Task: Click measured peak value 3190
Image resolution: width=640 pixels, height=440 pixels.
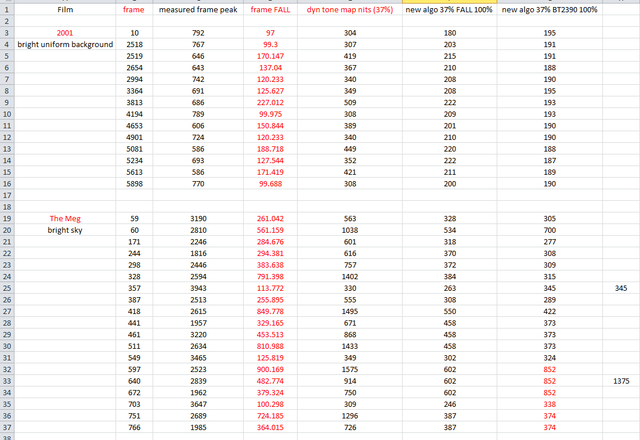Action: (198, 218)
